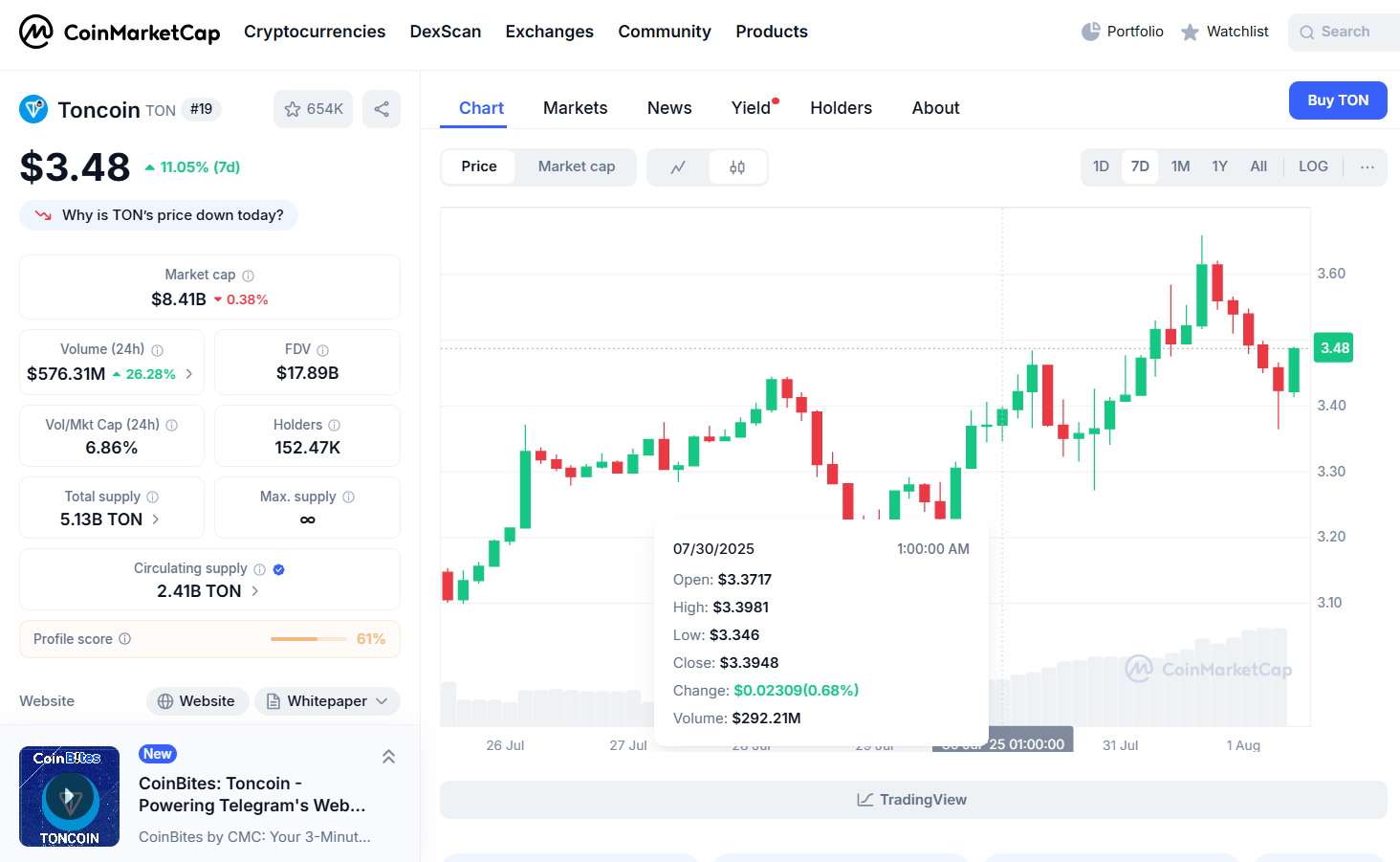Open the chart more-options ellipsis
The height and width of the screenshot is (862, 1400).
point(1367,166)
